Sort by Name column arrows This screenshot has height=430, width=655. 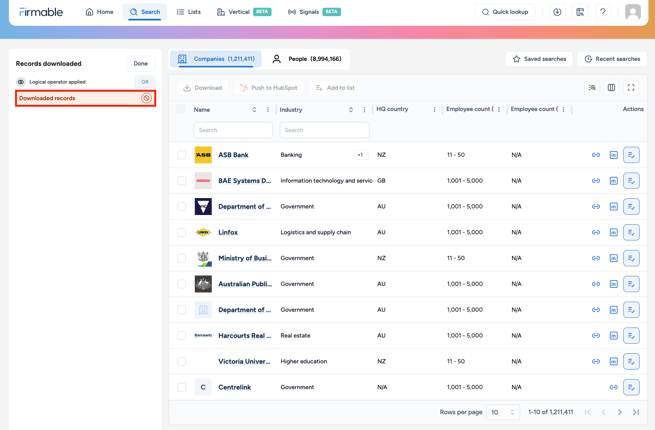point(254,110)
